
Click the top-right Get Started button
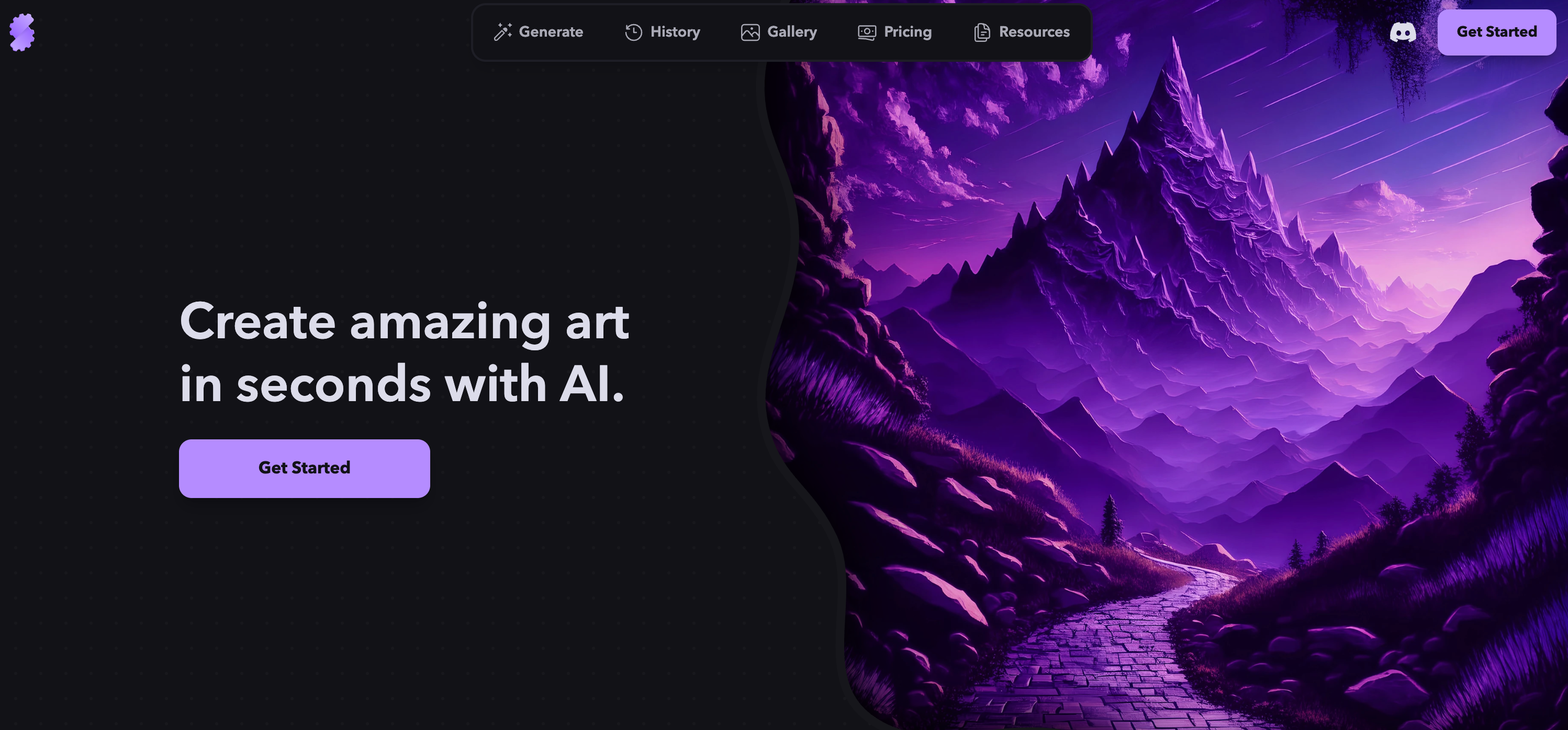[1496, 32]
